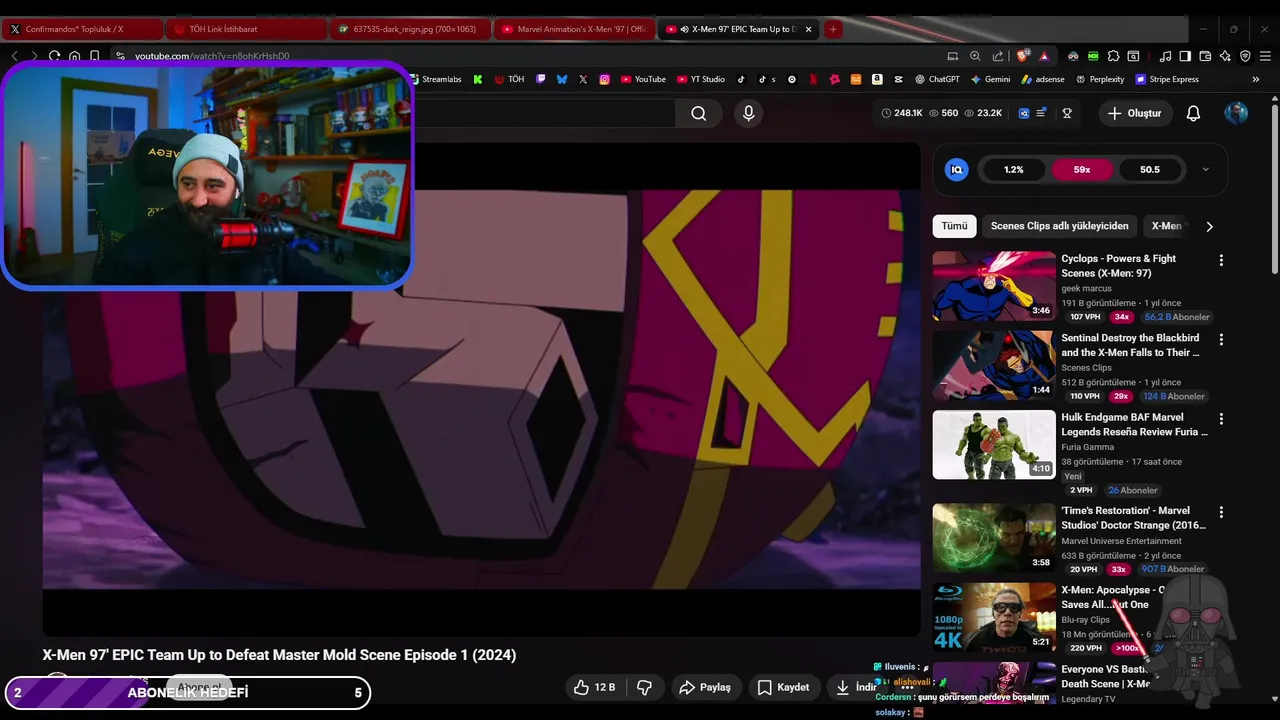Image resolution: width=1280 pixels, height=720 pixels.
Task: Click the Brave Rewards triangle icon
Action: click(x=1044, y=56)
